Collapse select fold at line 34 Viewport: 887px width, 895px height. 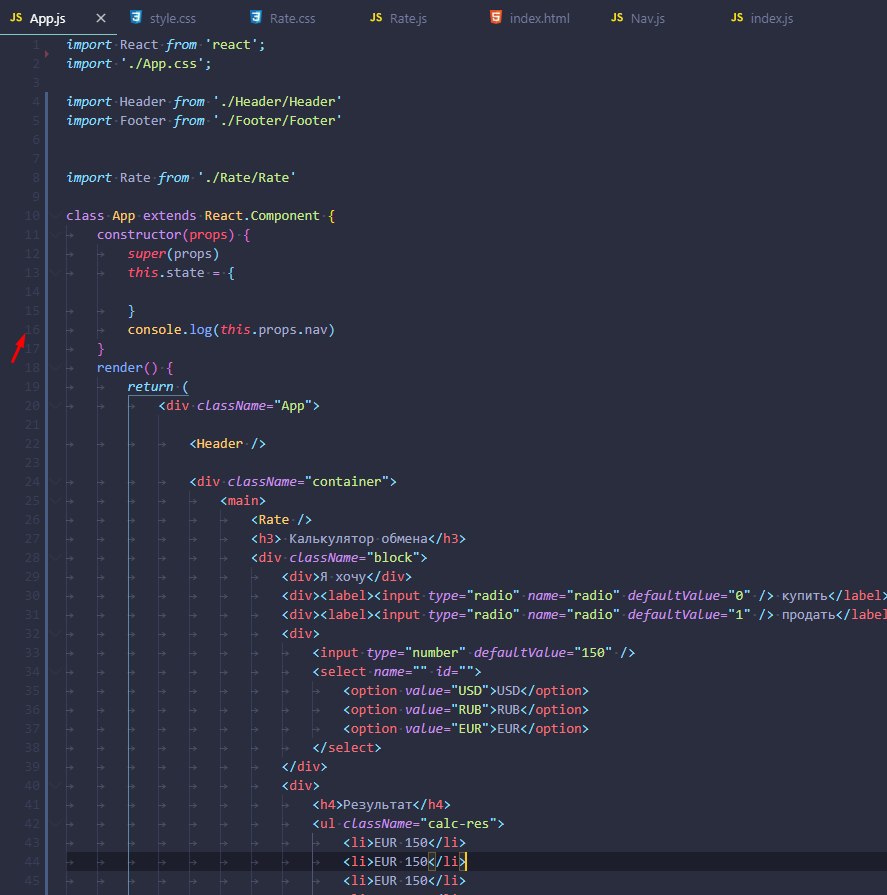coord(55,672)
